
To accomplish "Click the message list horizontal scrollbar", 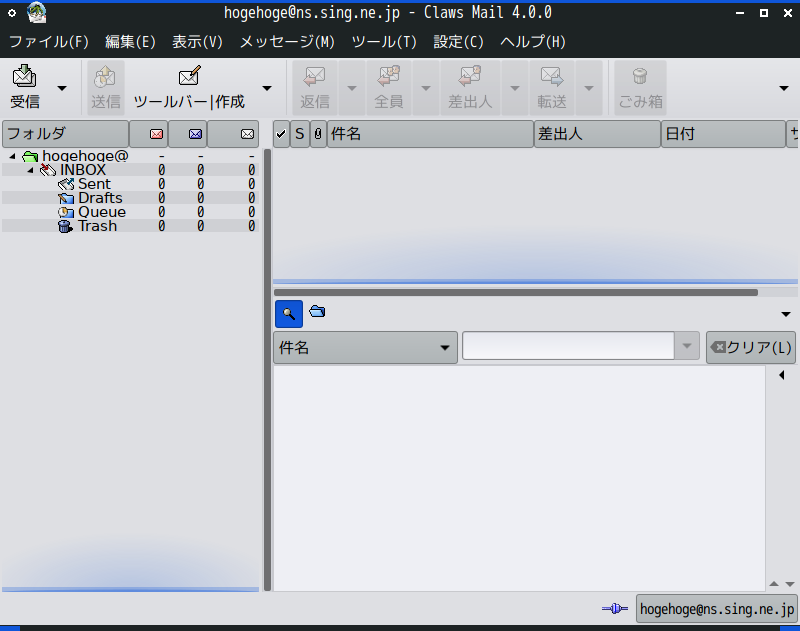I will [516, 293].
